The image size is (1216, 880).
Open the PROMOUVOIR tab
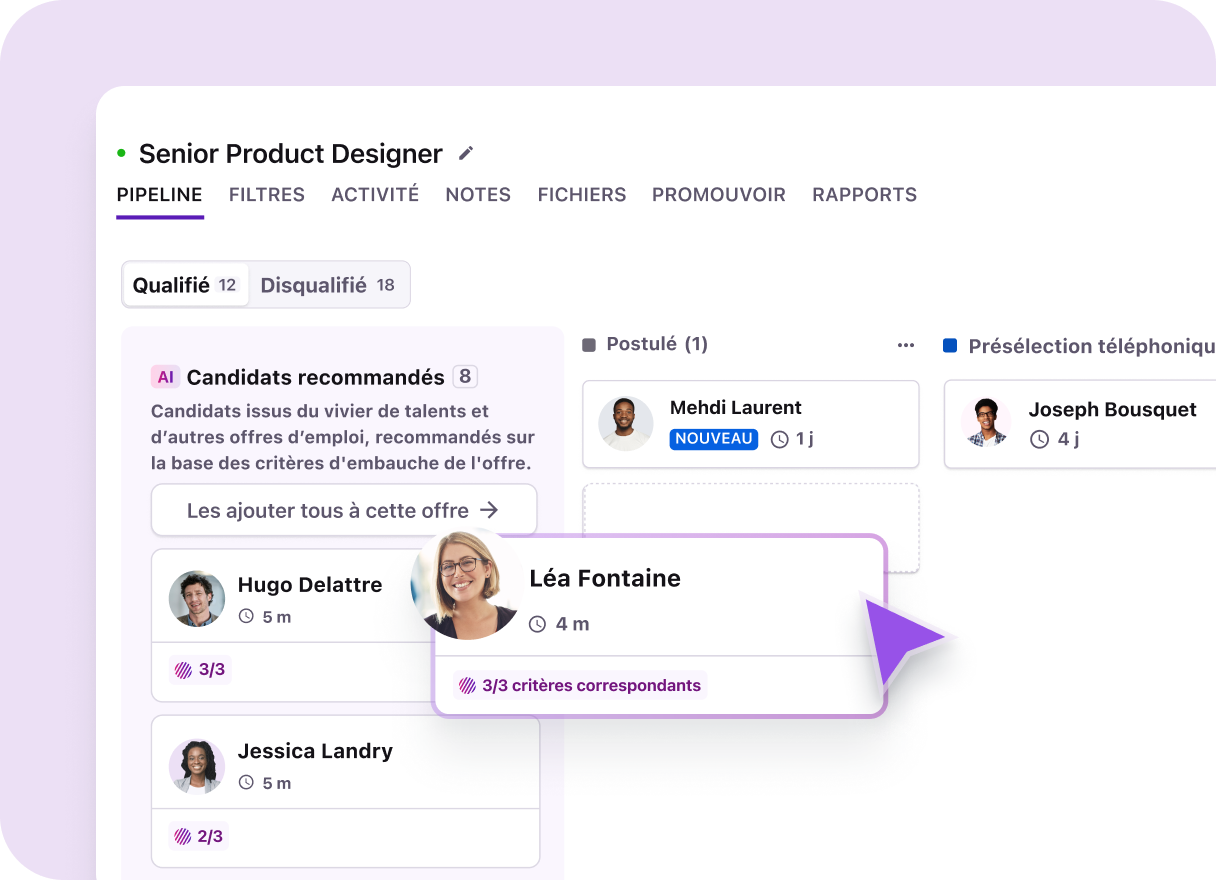point(719,195)
